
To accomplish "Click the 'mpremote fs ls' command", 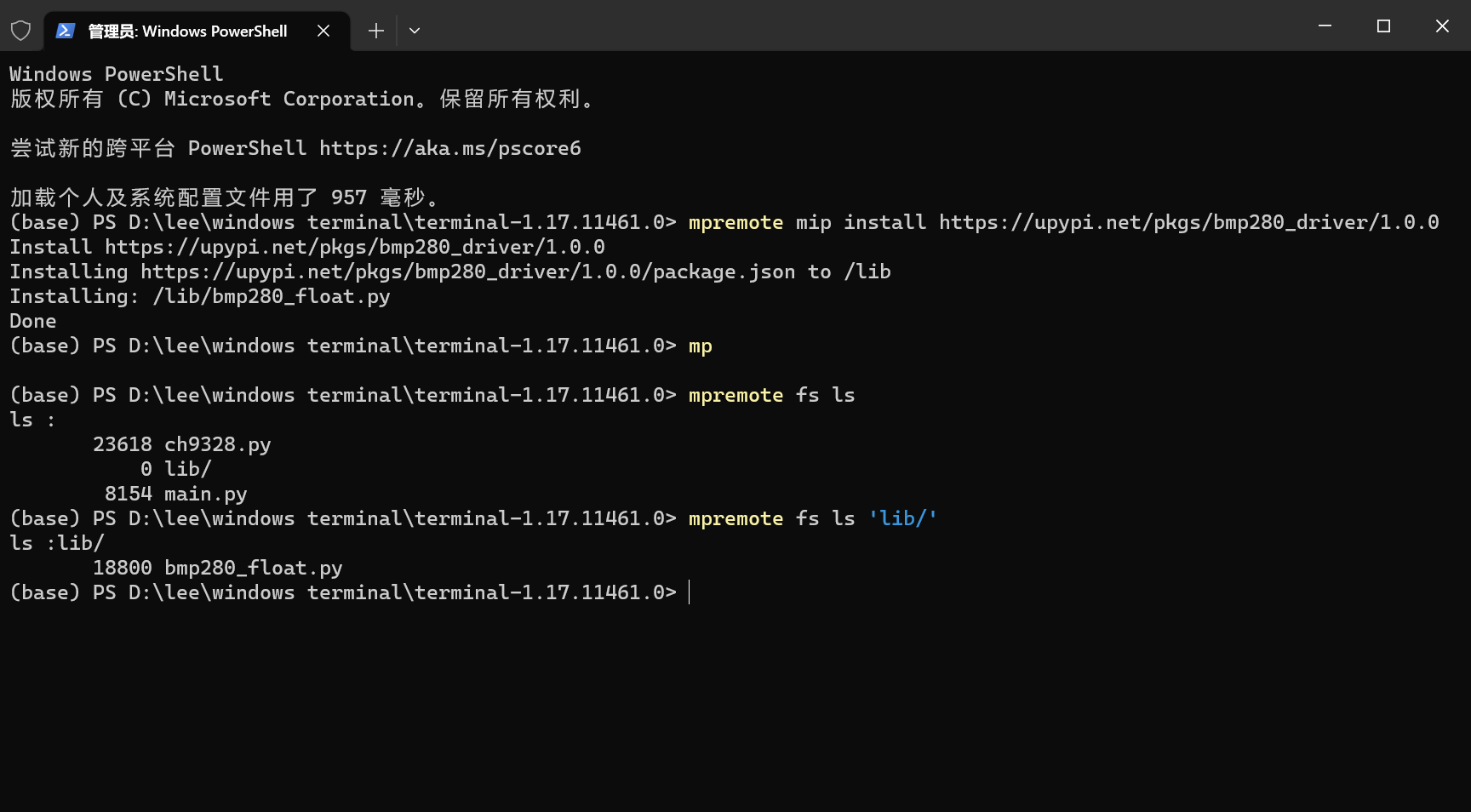I will 772,395.
